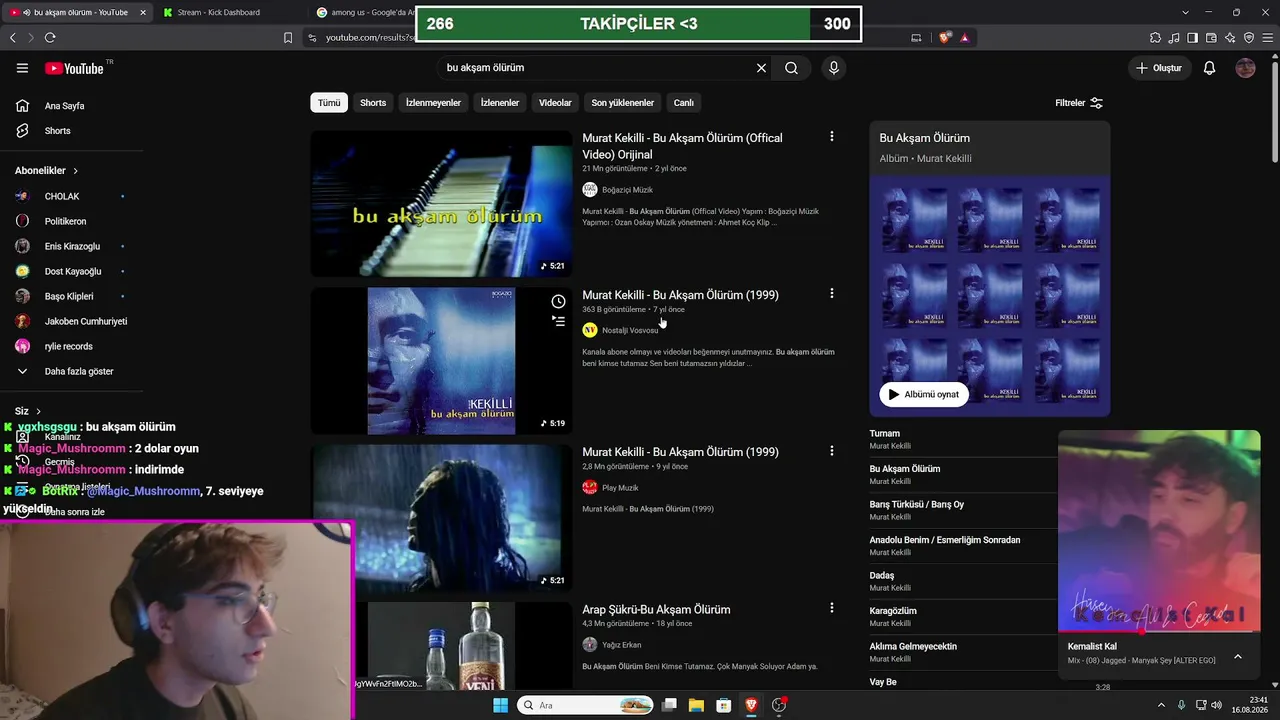Open the Arap Şükrü-Bu Akşam Ölürüm title
Image resolution: width=1280 pixels, height=720 pixels.
coord(656,609)
